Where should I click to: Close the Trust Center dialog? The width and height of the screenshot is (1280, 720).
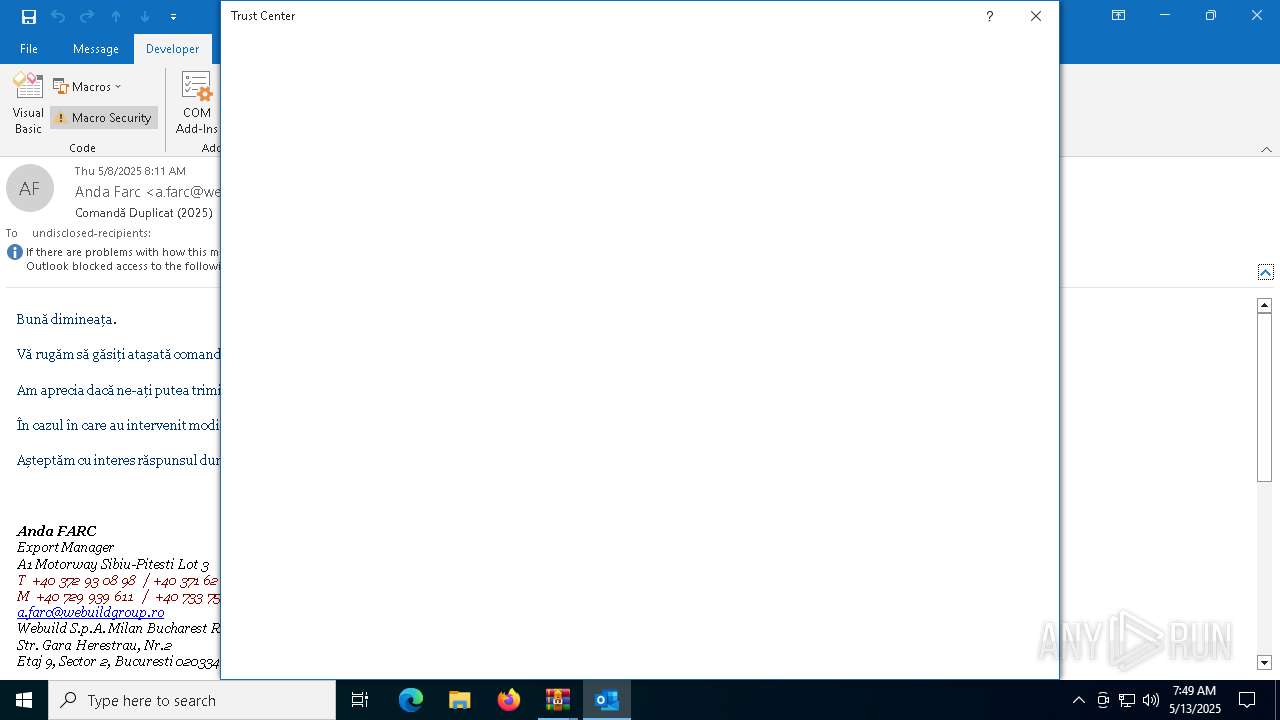click(1036, 16)
